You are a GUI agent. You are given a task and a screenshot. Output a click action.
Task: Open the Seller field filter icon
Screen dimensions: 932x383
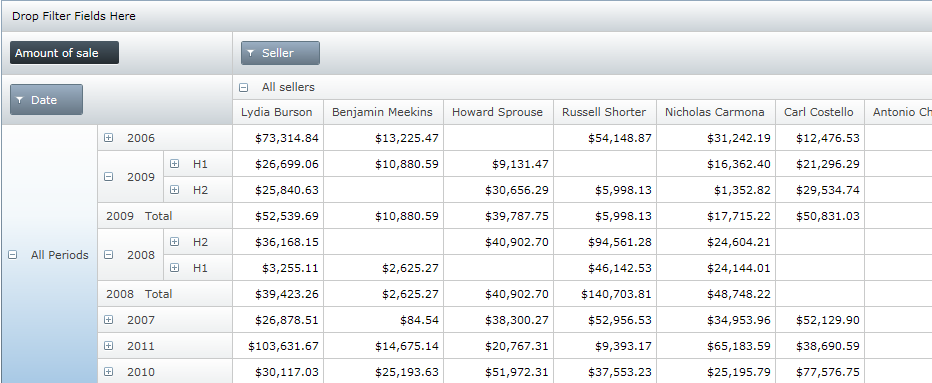[x=250, y=53]
